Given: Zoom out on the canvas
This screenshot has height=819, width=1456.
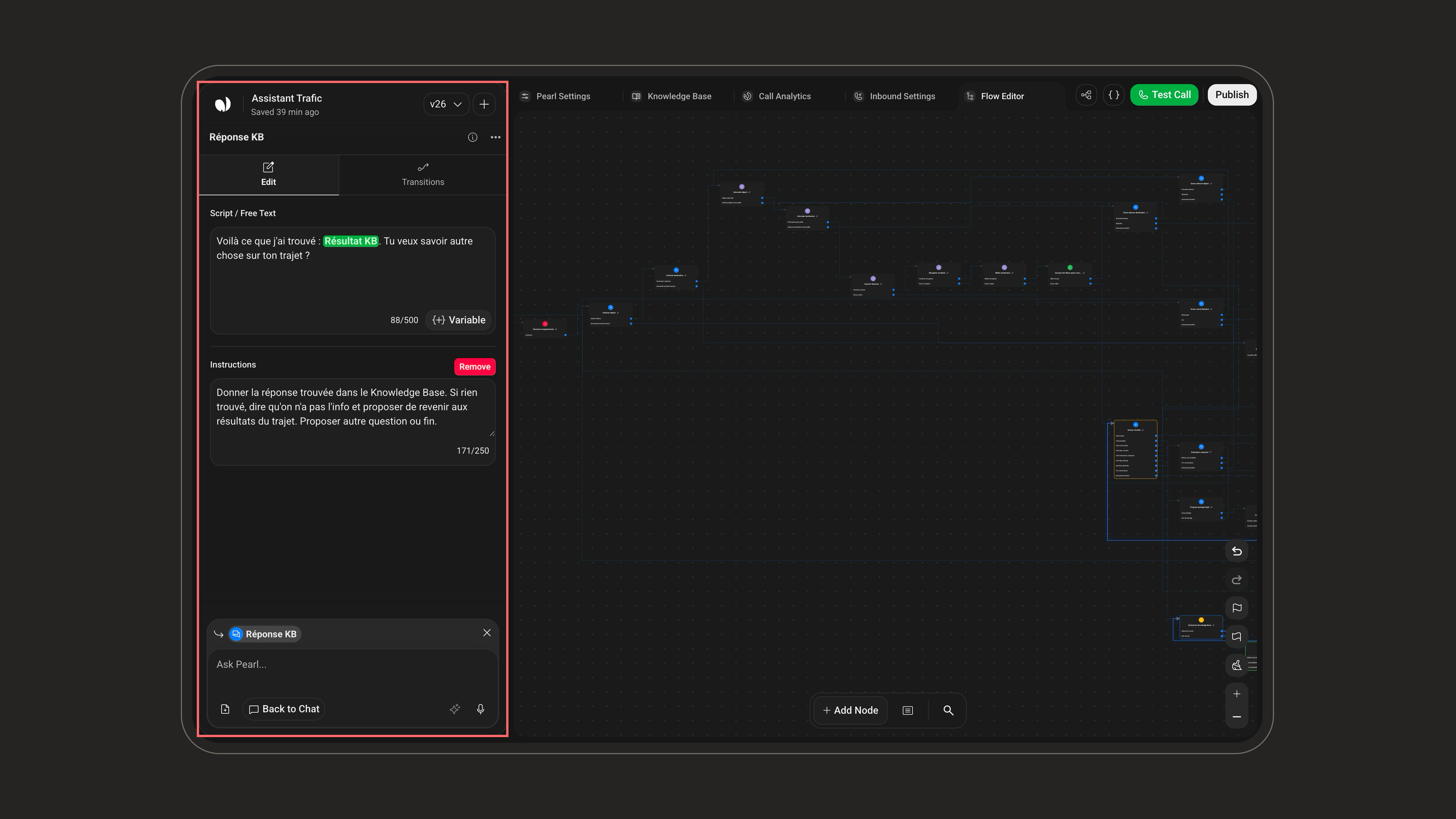Looking at the screenshot, I should pyautogui.click(x=1237, y=717).
